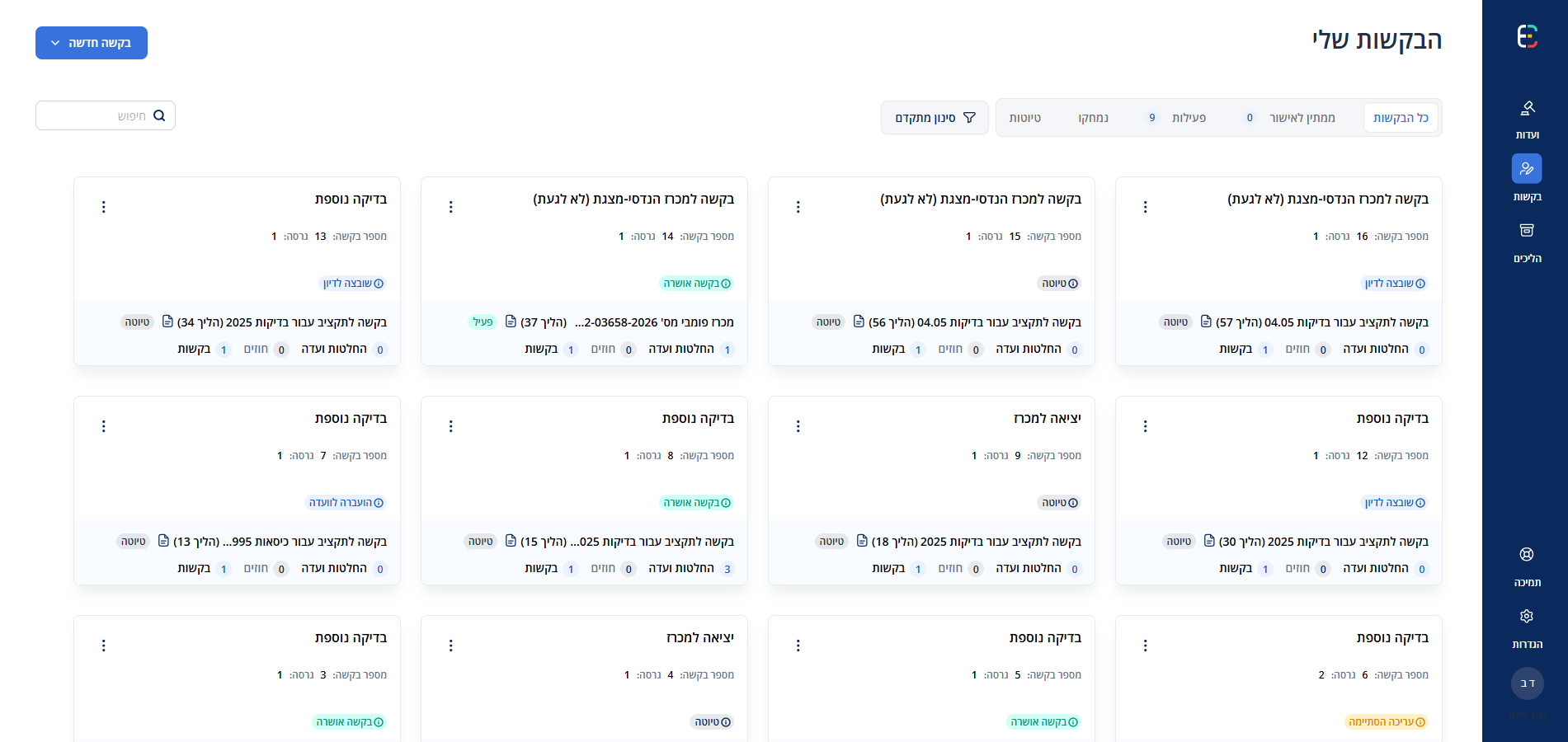Image resolution: width=1568 pixels, height=742 pixels.
Task: Open three-dot menu on request 16 card
Action: click(1145, 207)
